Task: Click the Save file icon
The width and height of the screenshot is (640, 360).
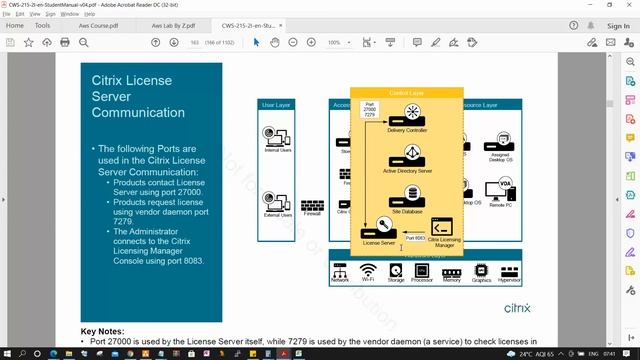Action: [x=10, y=42]
